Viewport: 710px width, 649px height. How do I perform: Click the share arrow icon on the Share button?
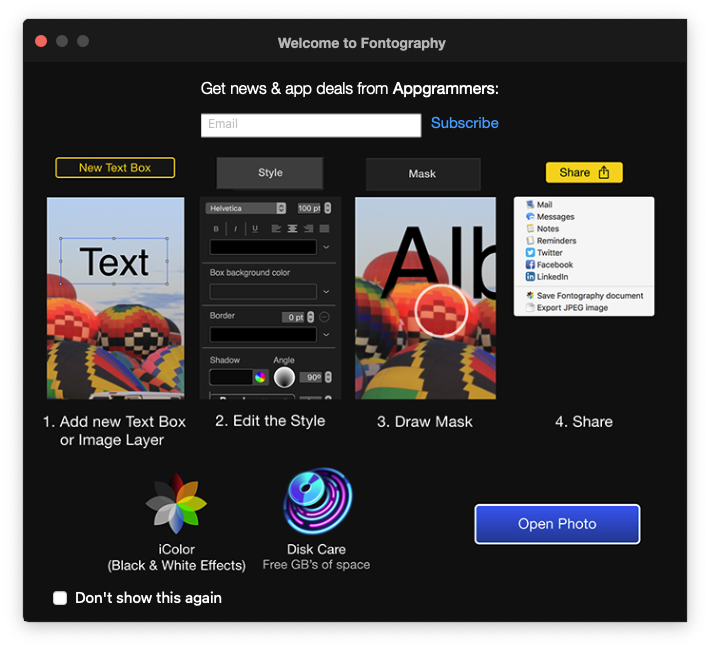[x=604, y=173]
